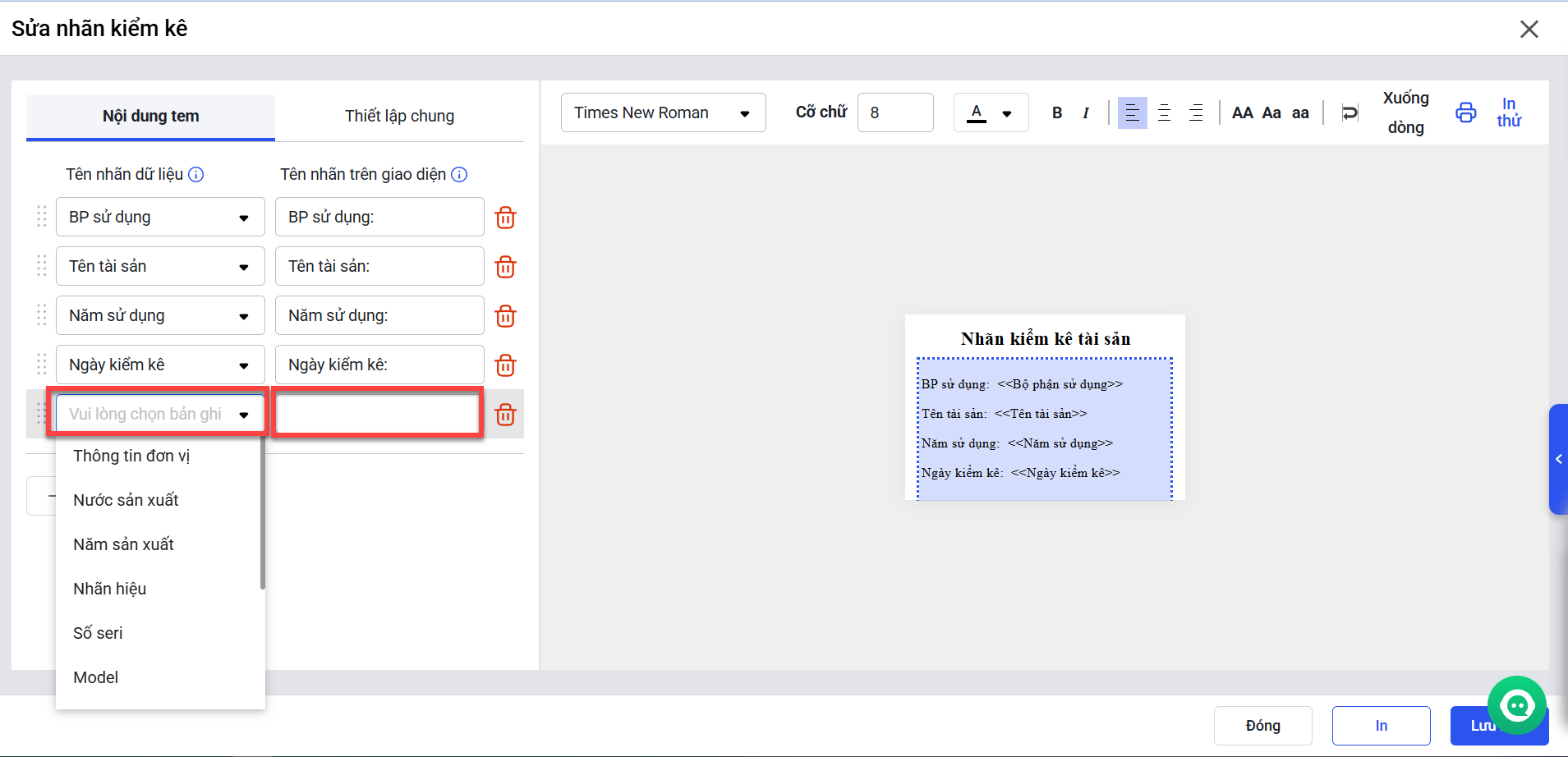This screenshot has height=757, width=1568.
Task: Align label text to the left
Action: tap(1132, 113)
